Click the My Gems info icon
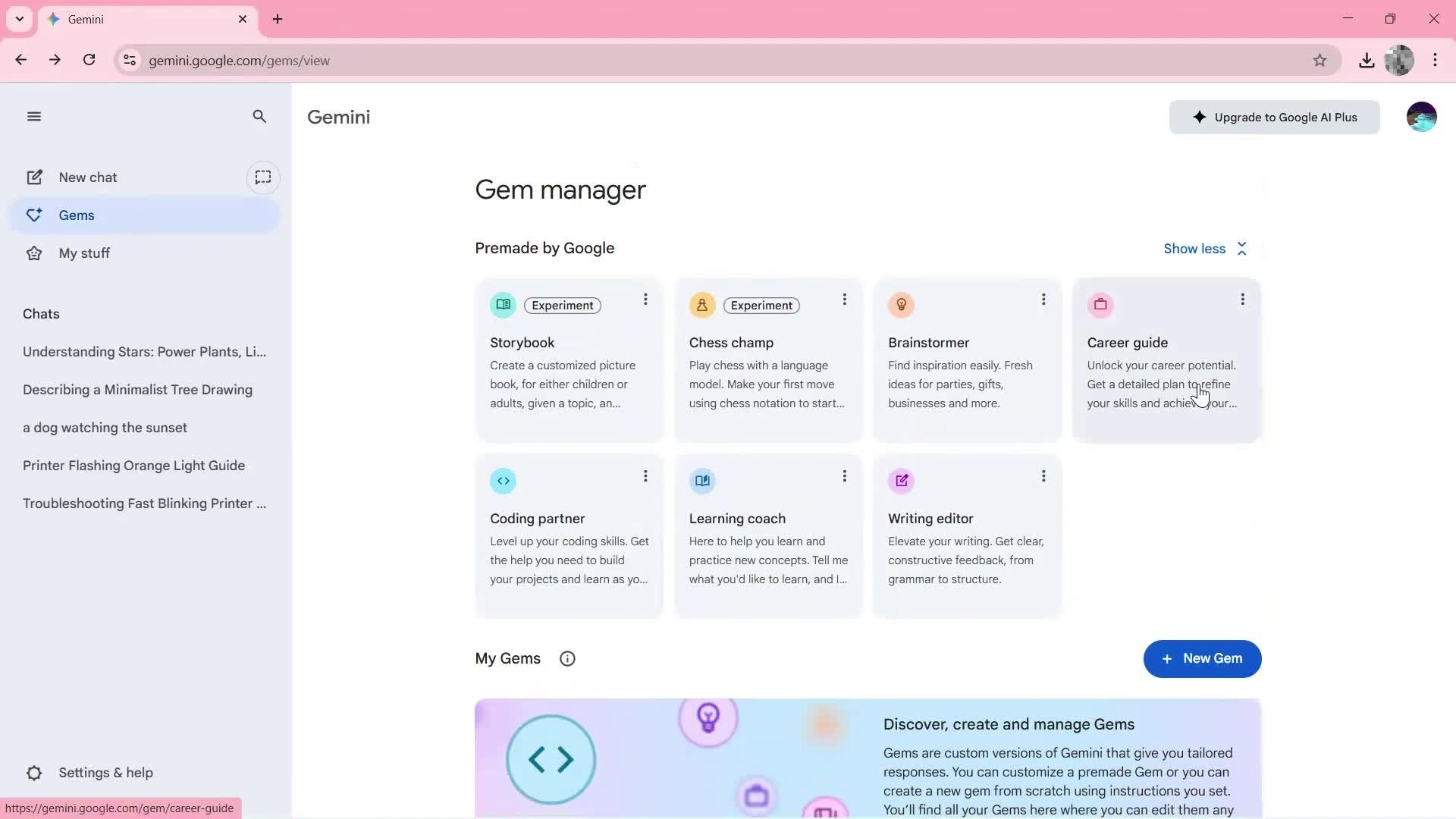The image size is (1456, 819). pyautogui.click(x=567, y=659)
